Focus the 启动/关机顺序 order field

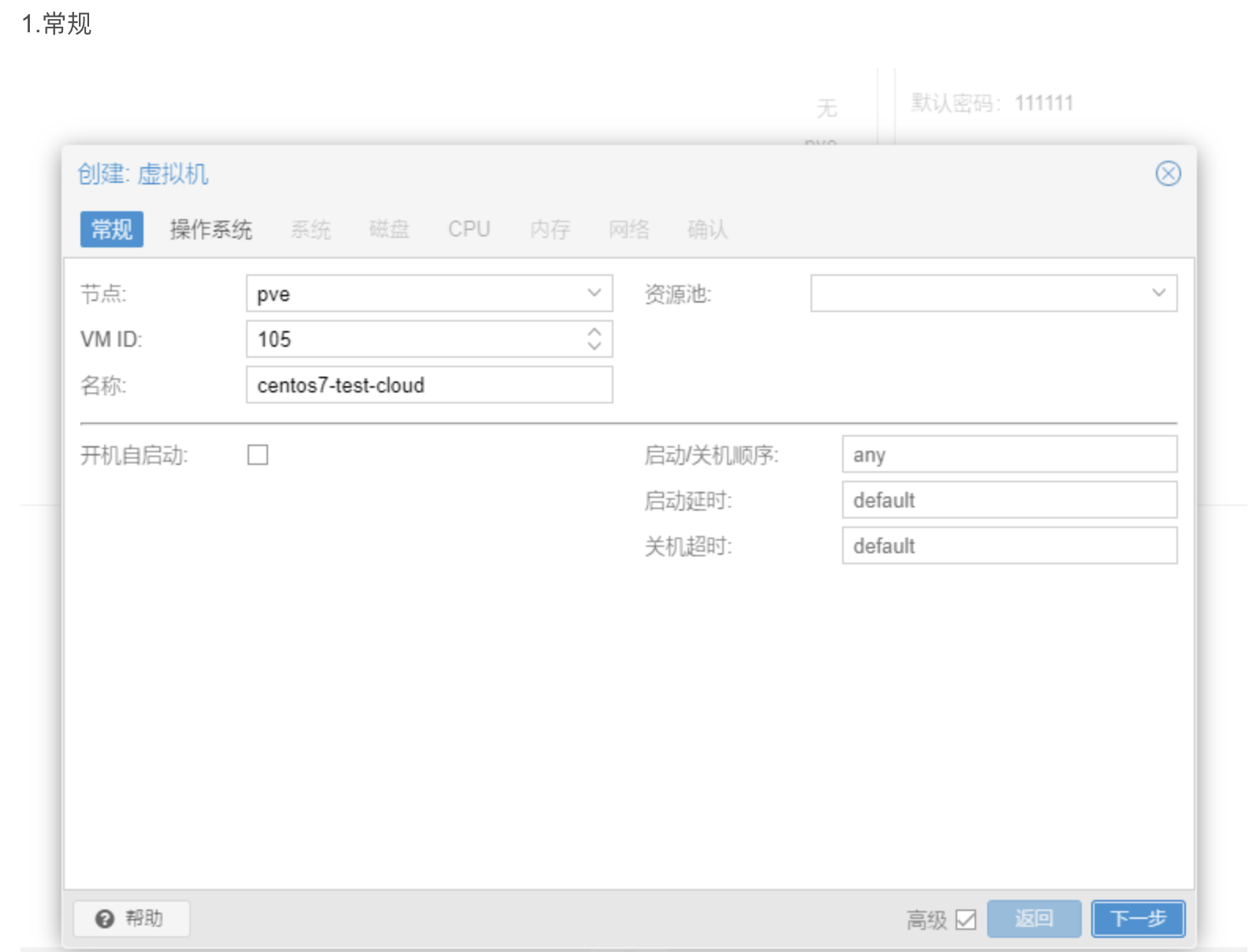coord(1008,455)
